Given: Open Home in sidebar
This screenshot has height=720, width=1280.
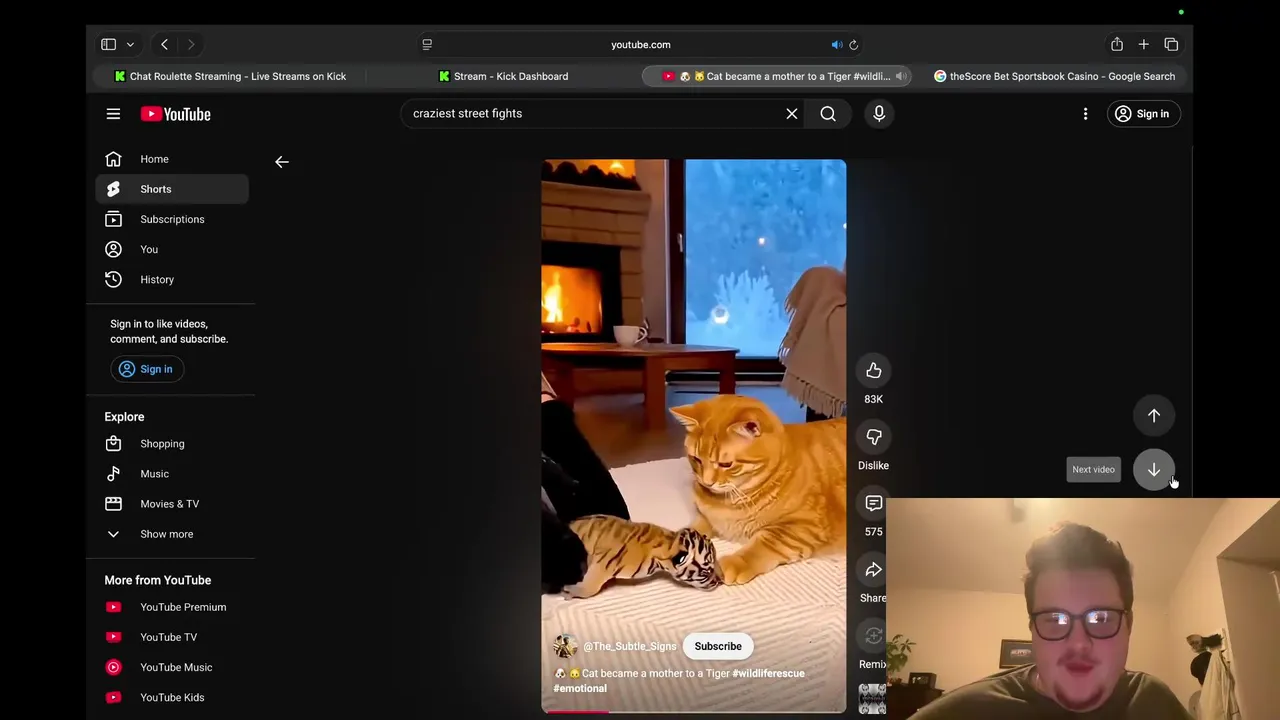Looking at the screenshot, I should tap(172, 159).
